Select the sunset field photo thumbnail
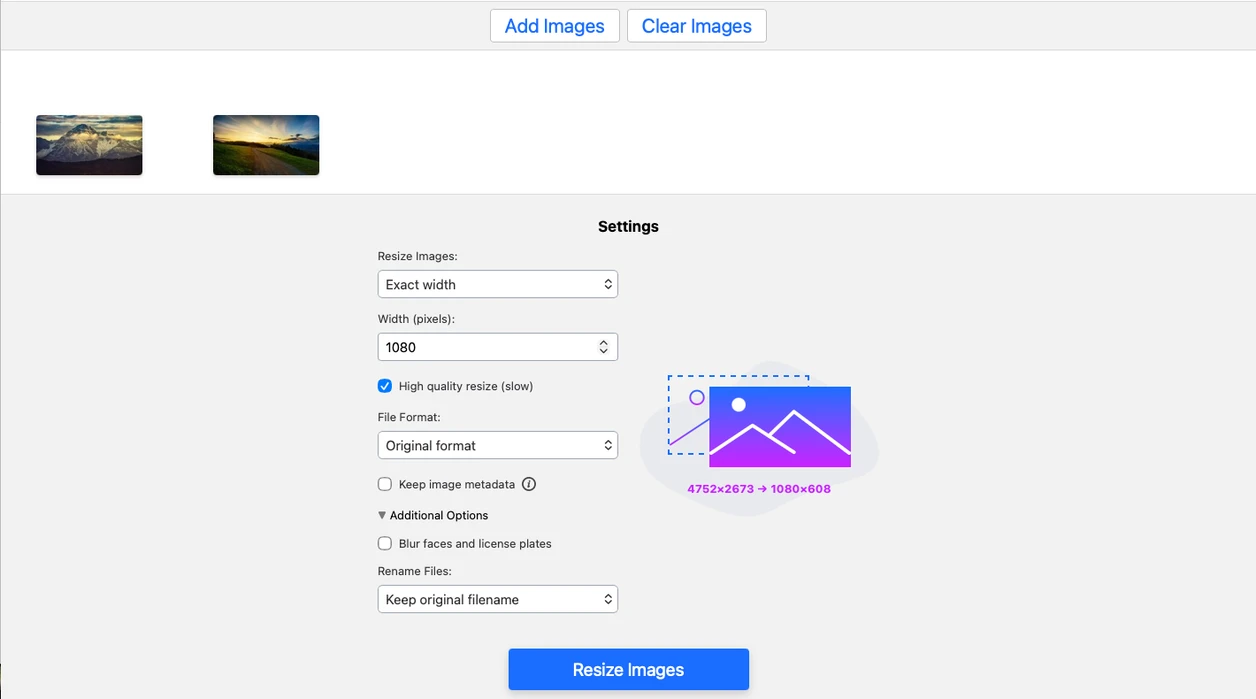This screenshot has width=1256, height=699. click(265, 144)
